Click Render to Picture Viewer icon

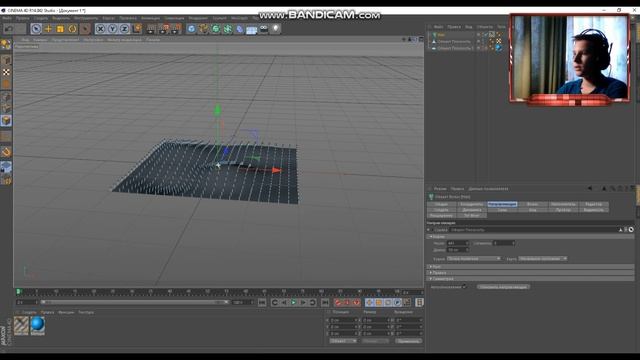pos(164,29)
